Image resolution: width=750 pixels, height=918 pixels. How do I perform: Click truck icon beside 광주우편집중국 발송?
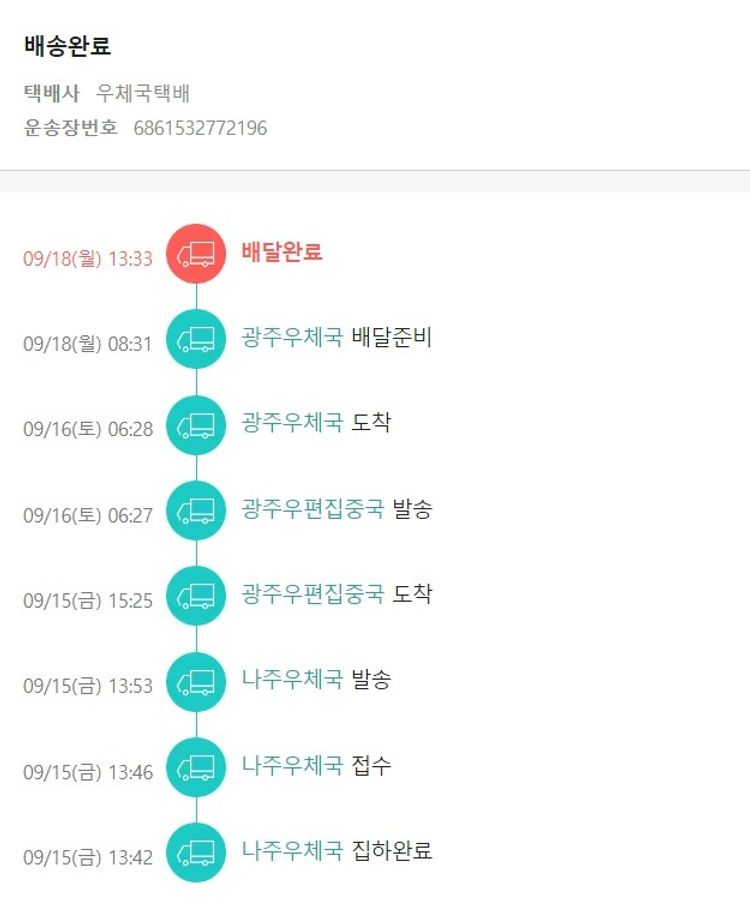pos(196,511)
